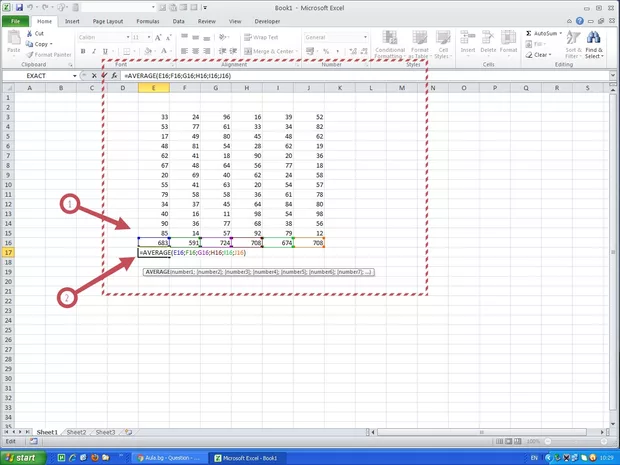Viewport: 620px width, 465px height.
Task: Switch to the Sheet2 worksheet tab
Action: coord(76,432)
